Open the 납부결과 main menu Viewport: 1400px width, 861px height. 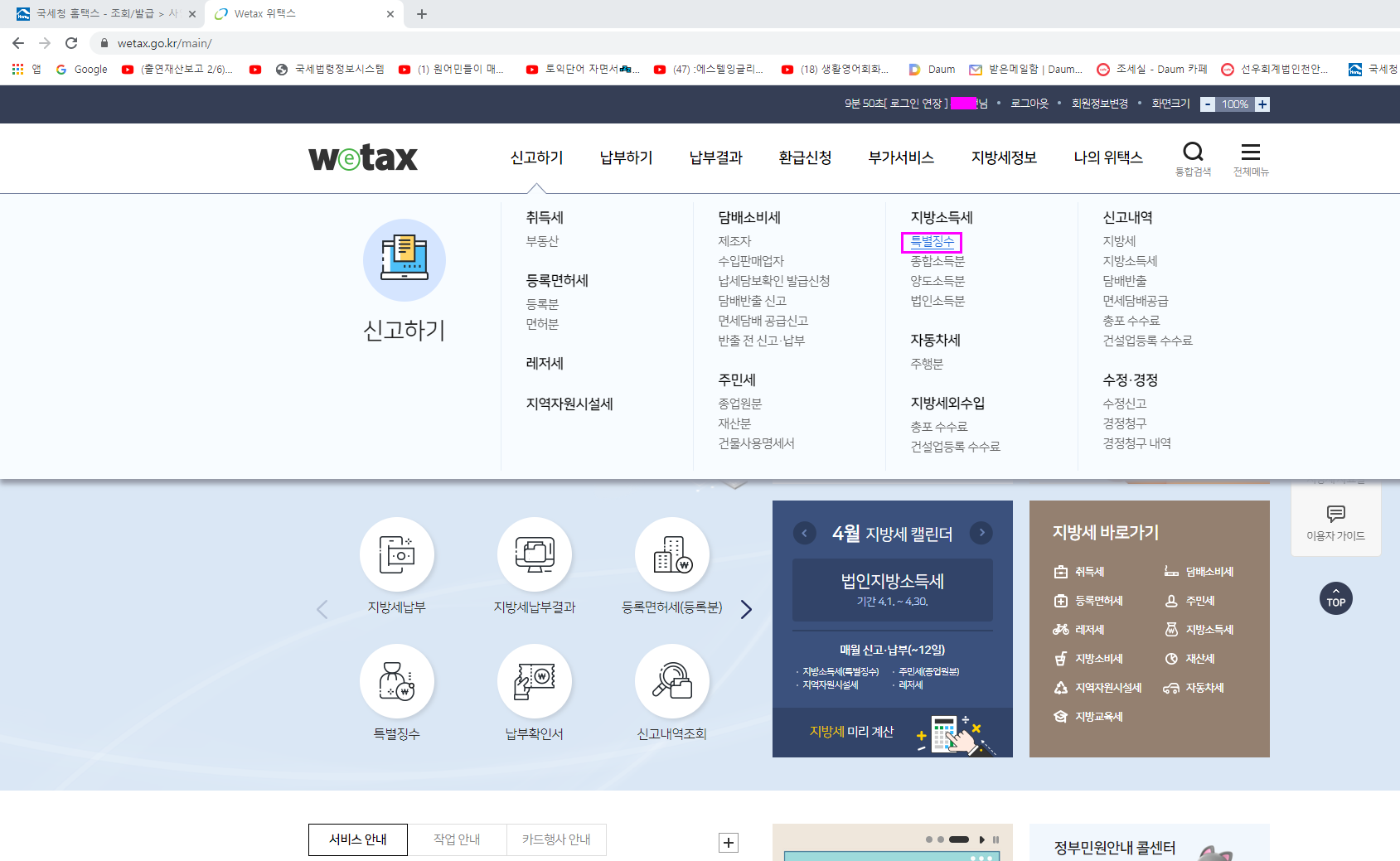tap(715, 157)
